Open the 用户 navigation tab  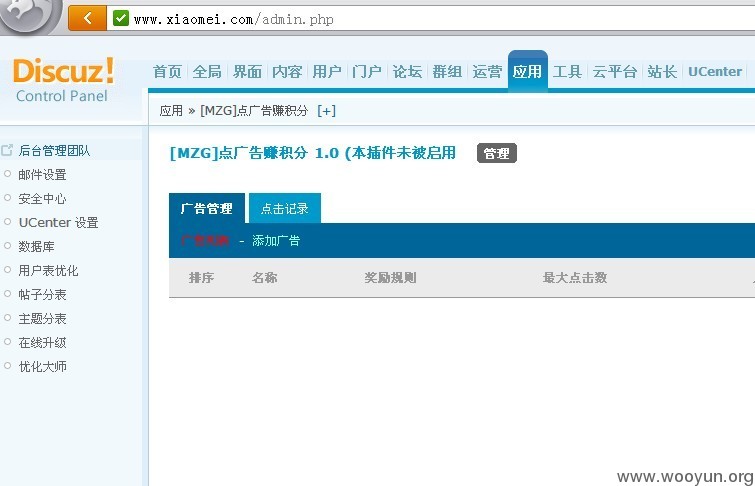click(327, 72)
